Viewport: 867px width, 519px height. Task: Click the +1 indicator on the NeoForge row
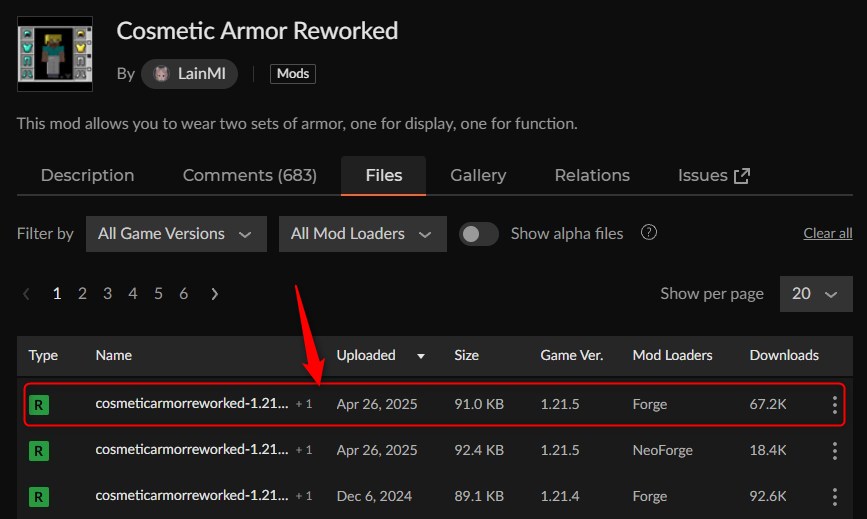coord(304,450)
